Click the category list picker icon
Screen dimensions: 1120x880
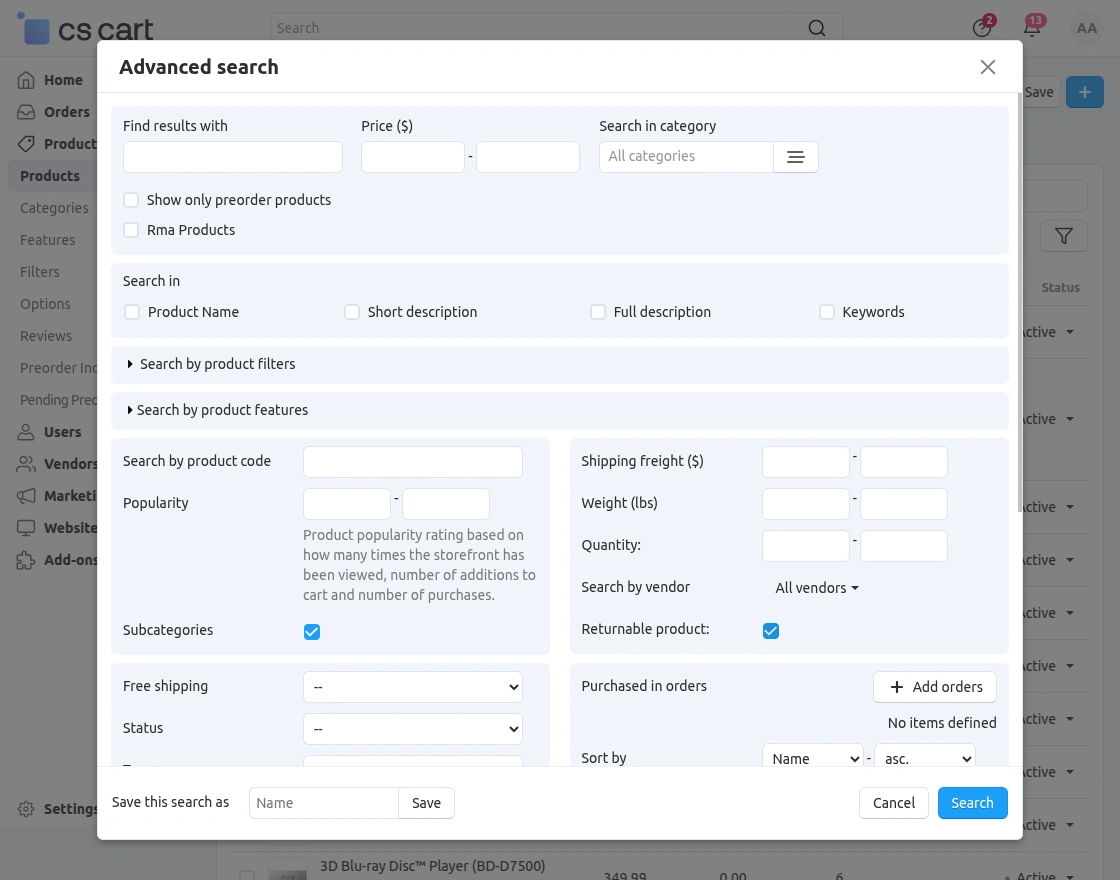(796, 157)
